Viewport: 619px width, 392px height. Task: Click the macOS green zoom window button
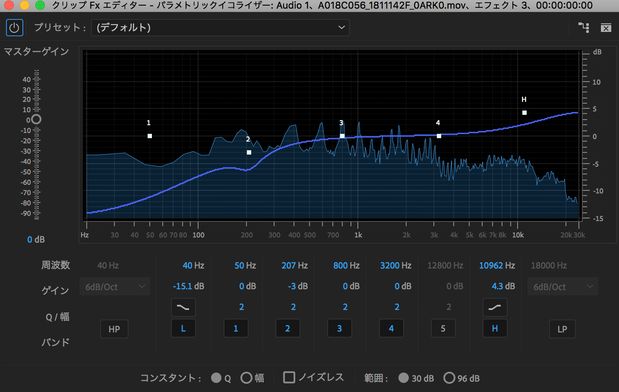pos(39,5)
